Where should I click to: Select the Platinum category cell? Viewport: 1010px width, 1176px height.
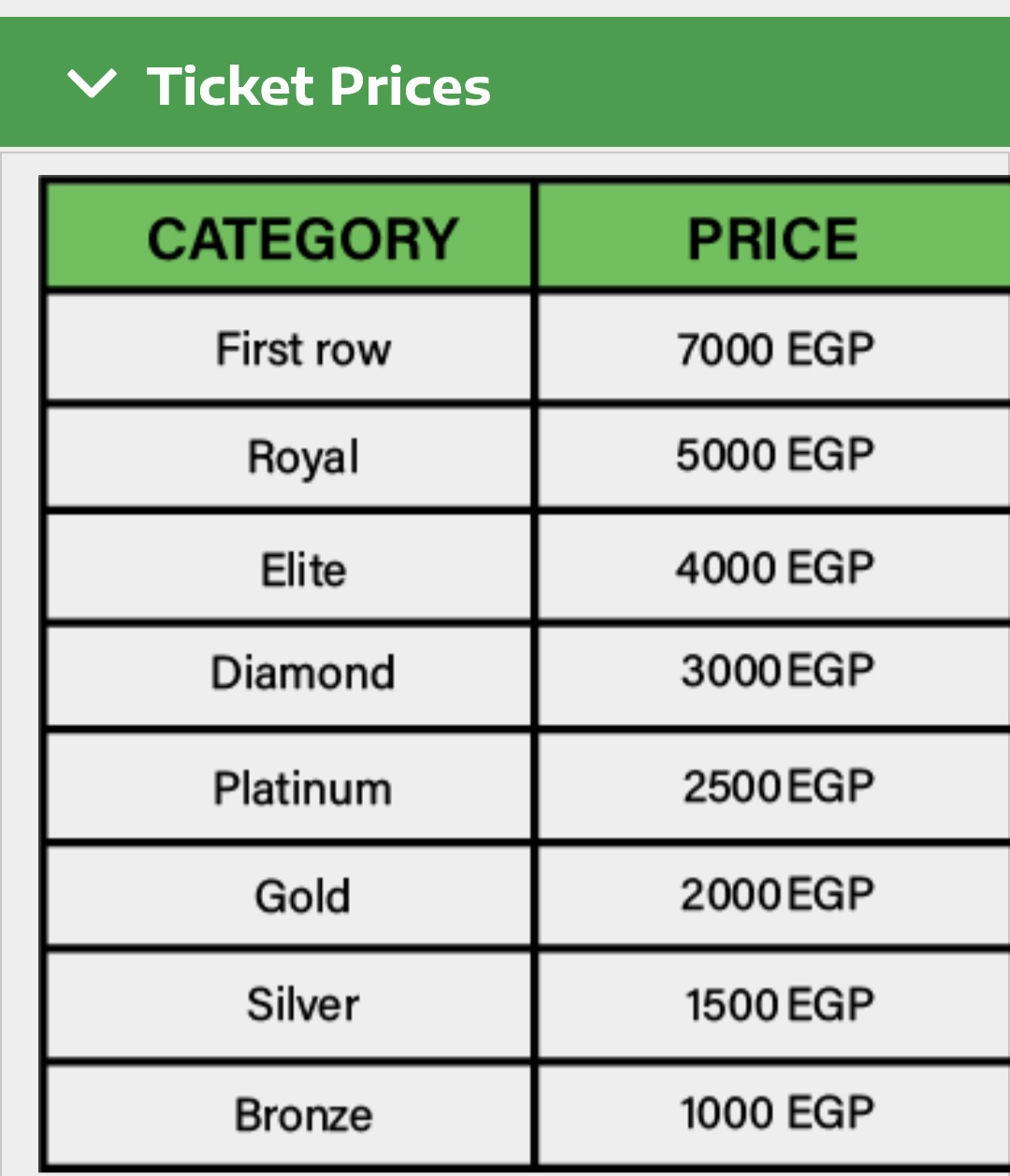coord(303,788)
